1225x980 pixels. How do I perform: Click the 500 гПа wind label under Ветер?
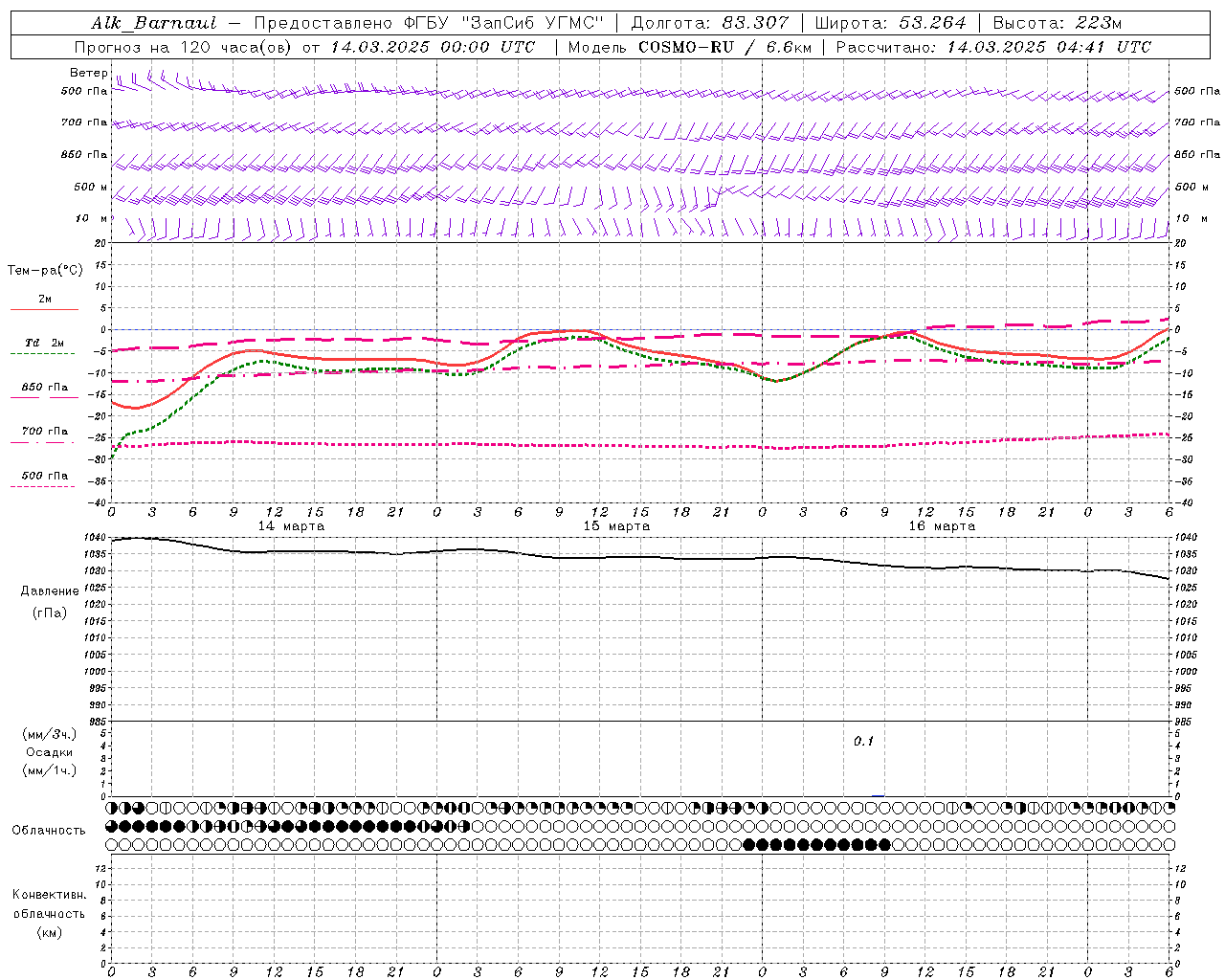click(x=84, y=91)
